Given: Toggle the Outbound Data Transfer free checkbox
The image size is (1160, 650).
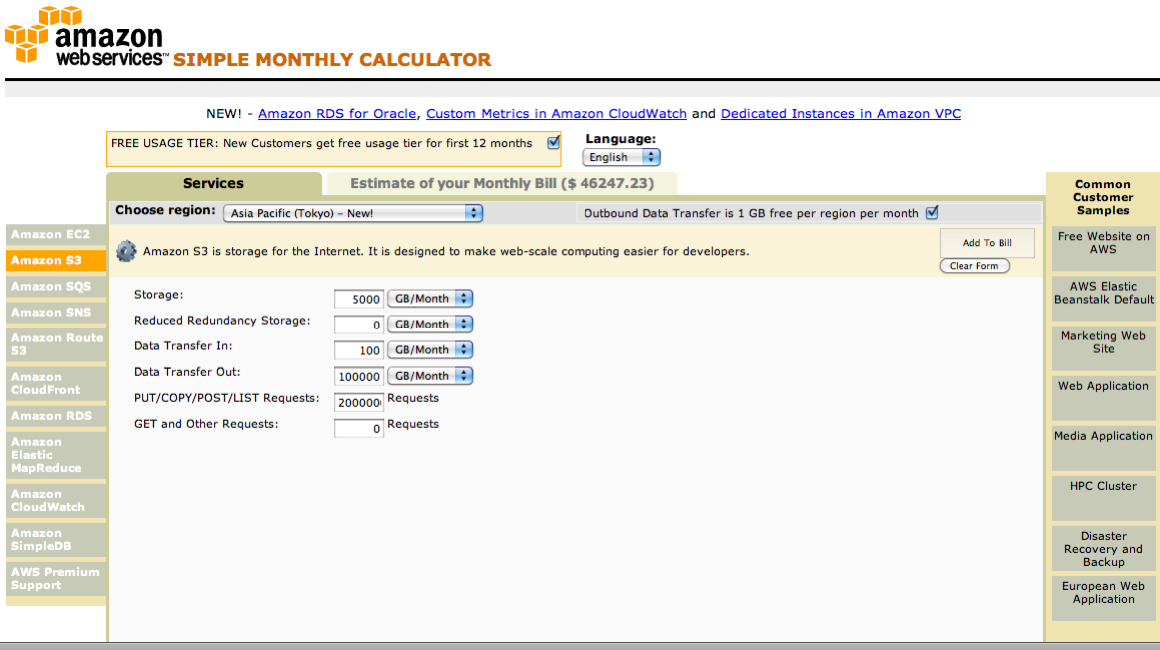Looking at the screenshot, I should 932,213.
